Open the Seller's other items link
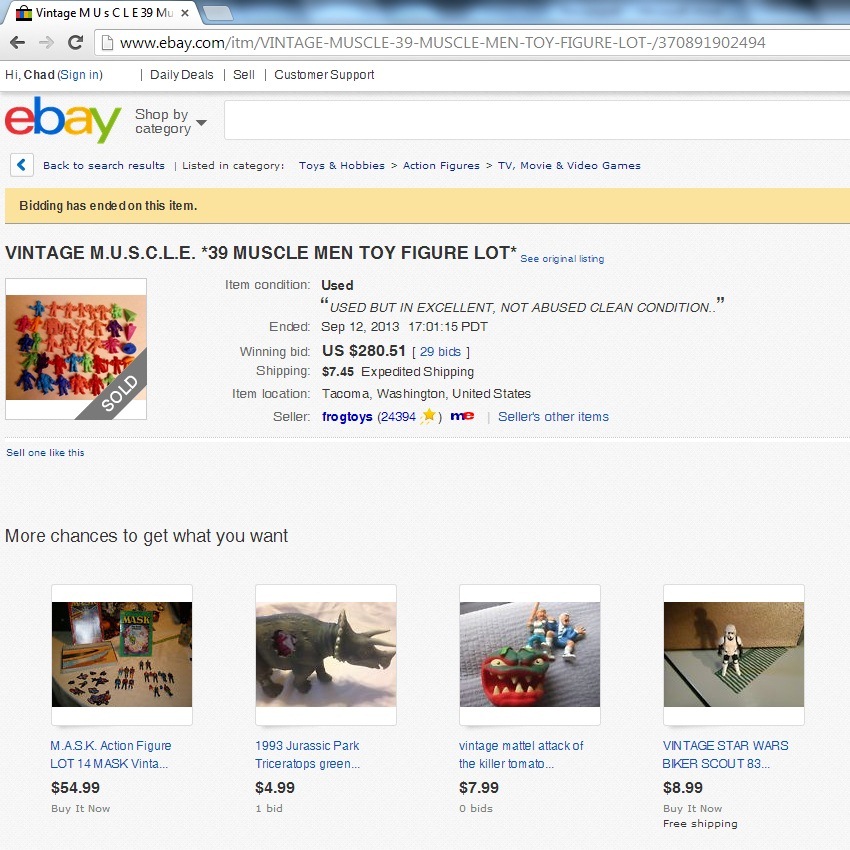 pyautogui.click(x=553, y=416)
